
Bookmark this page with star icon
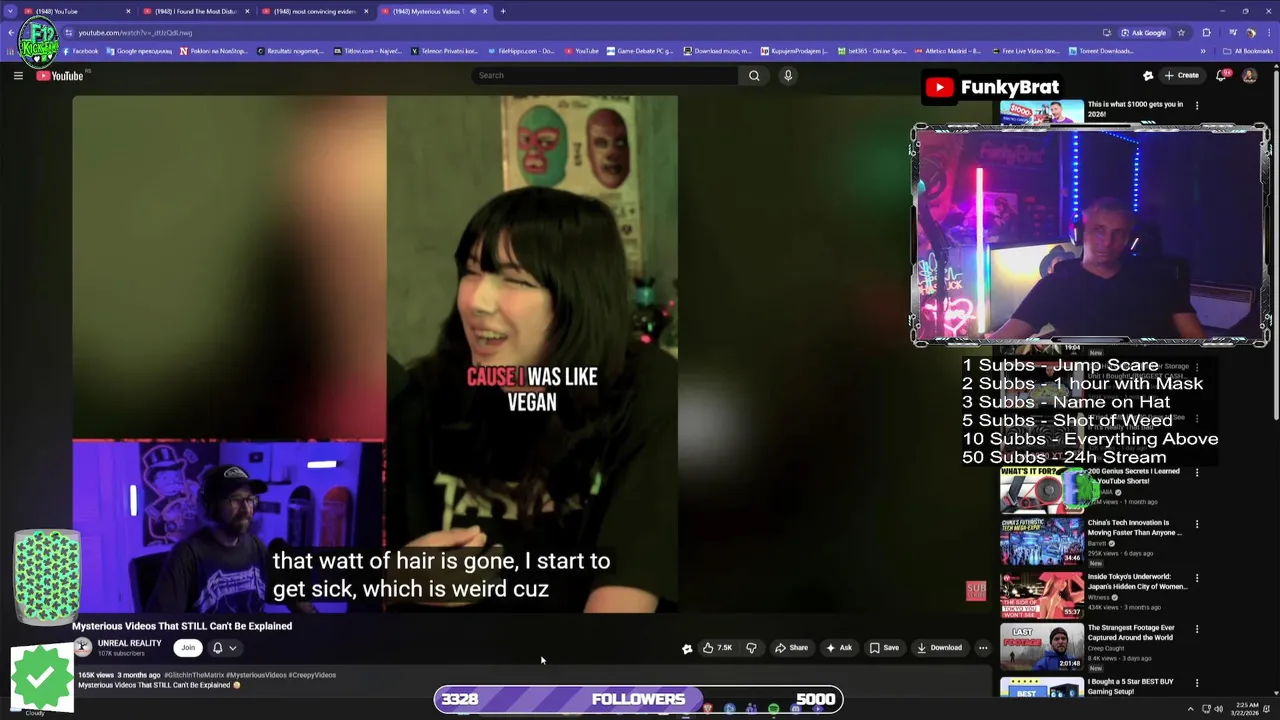coord(1181,32)
